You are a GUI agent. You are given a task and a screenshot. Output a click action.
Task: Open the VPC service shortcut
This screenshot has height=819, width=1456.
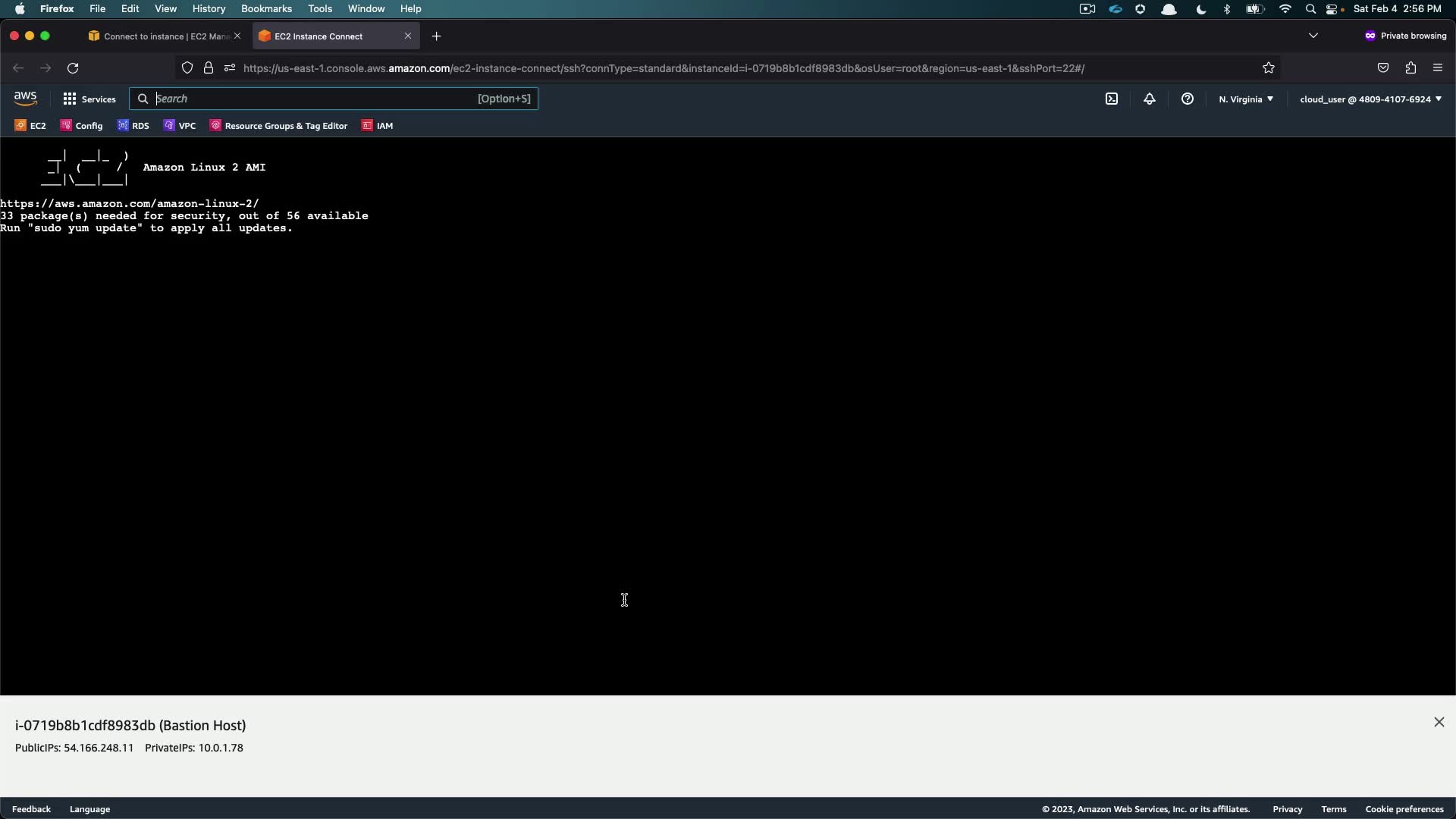[180, 126]
